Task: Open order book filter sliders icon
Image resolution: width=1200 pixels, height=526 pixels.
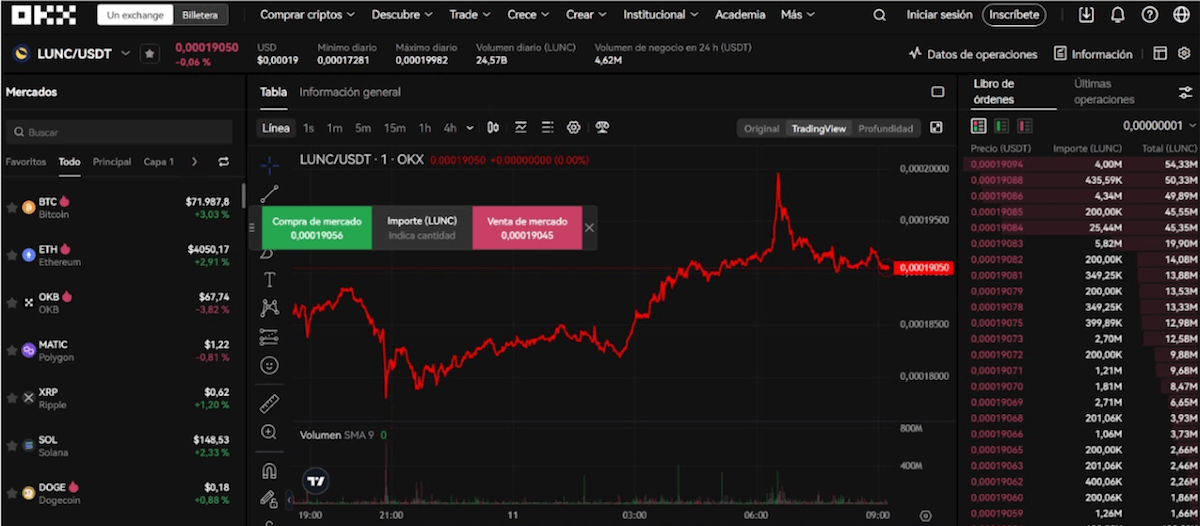Action: pyautogui.click(x=1185, y=92)
